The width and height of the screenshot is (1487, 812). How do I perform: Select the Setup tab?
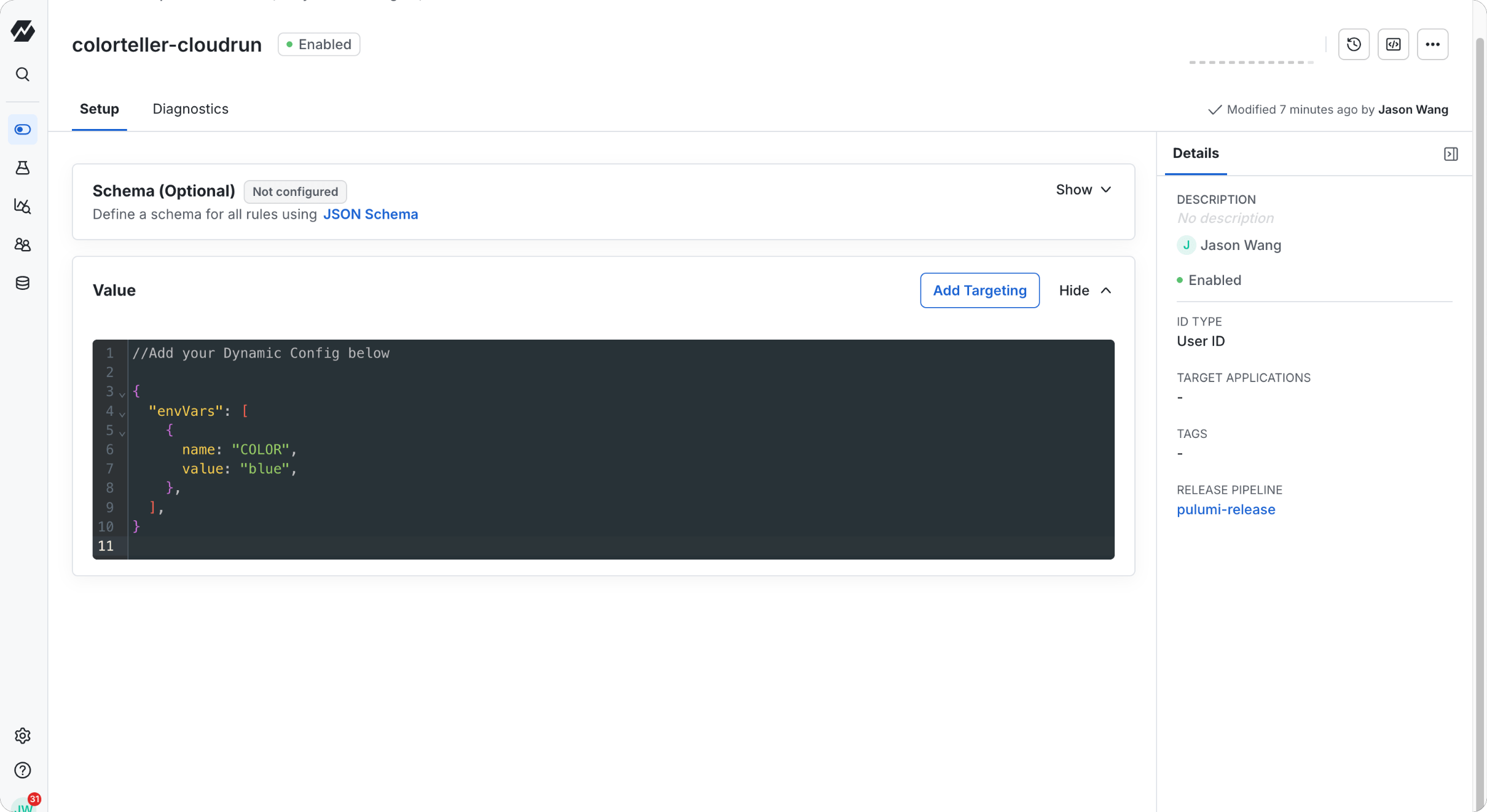click(100, 109)
